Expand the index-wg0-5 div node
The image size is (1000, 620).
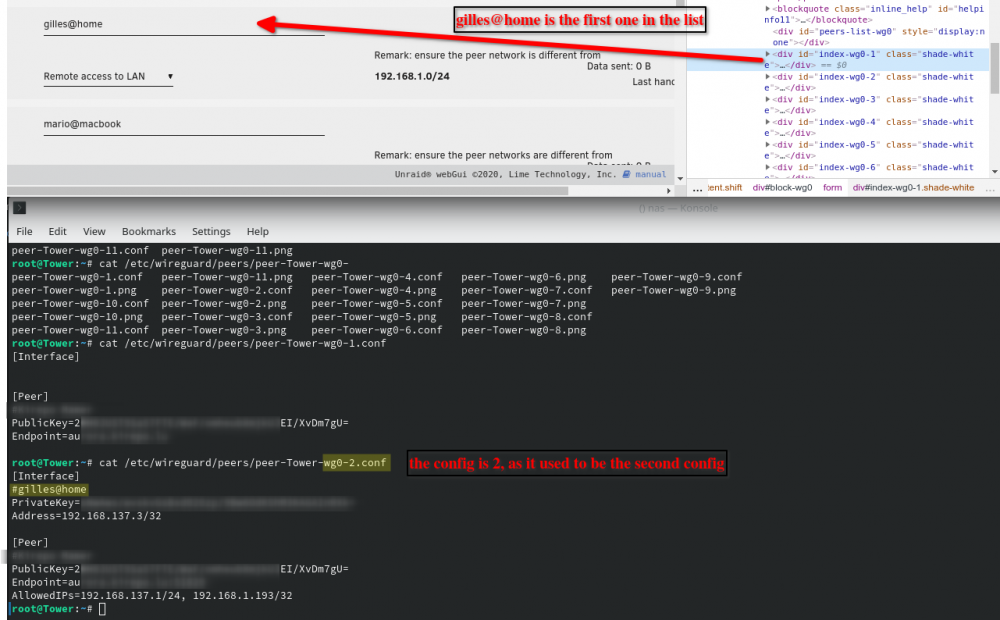767,145
